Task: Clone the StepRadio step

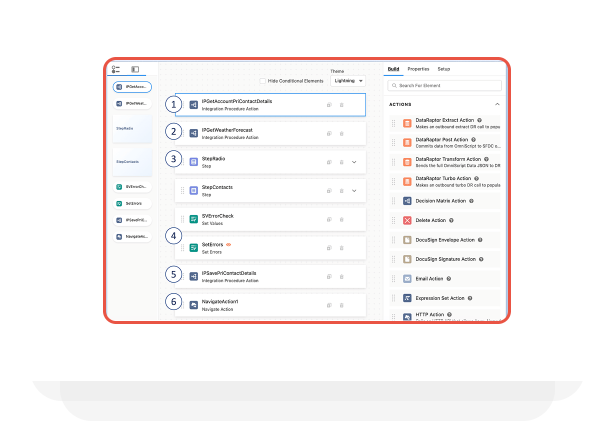Action: [329, 162]
